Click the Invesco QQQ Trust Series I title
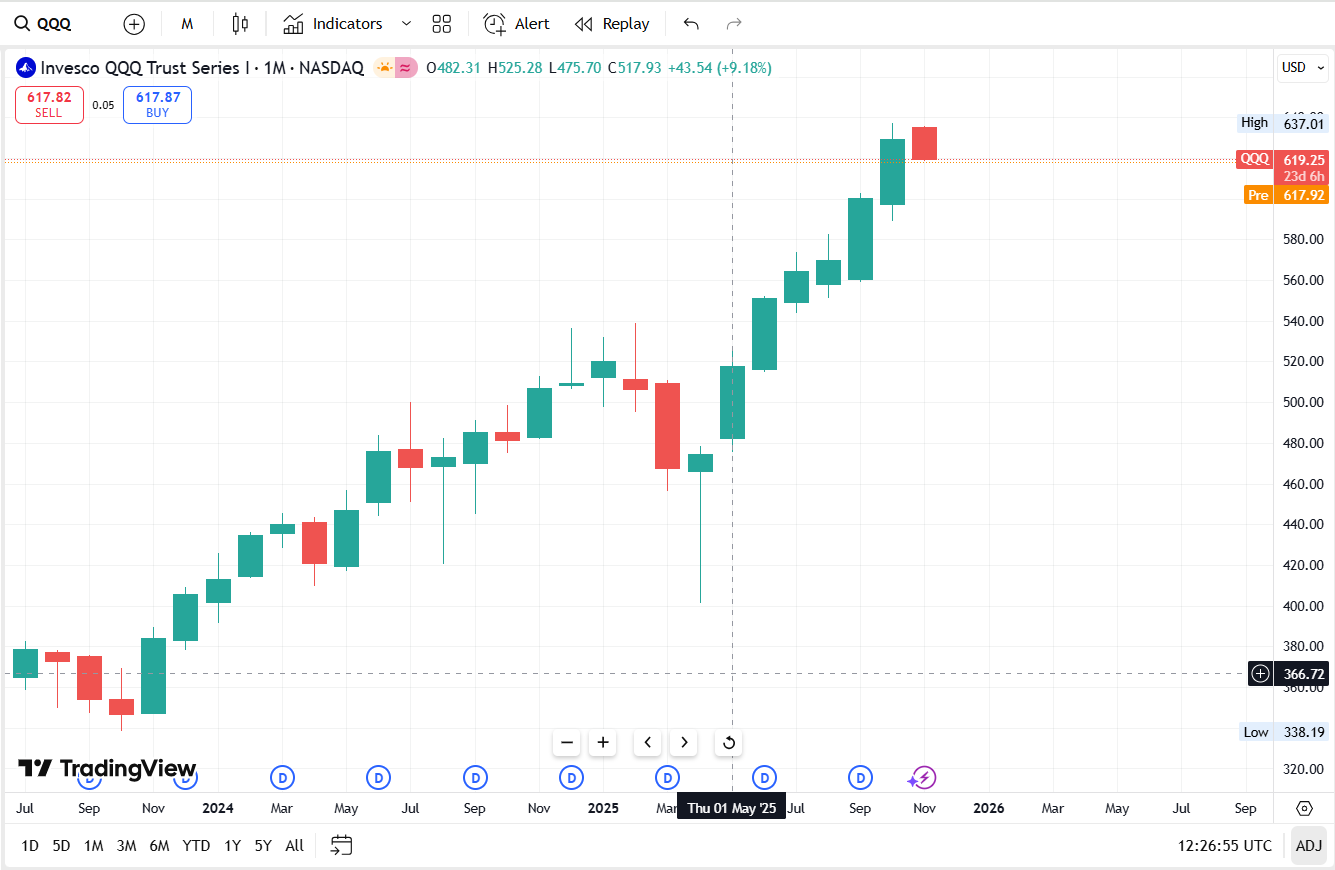Image resolution: width=1335 pixels, height=870 pixels. coord(145,68)
